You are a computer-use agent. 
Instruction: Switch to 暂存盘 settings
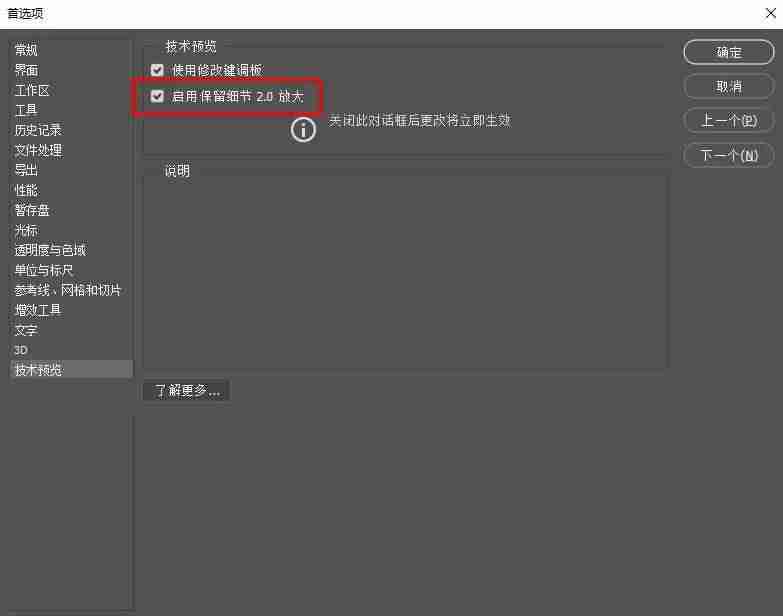32,210
